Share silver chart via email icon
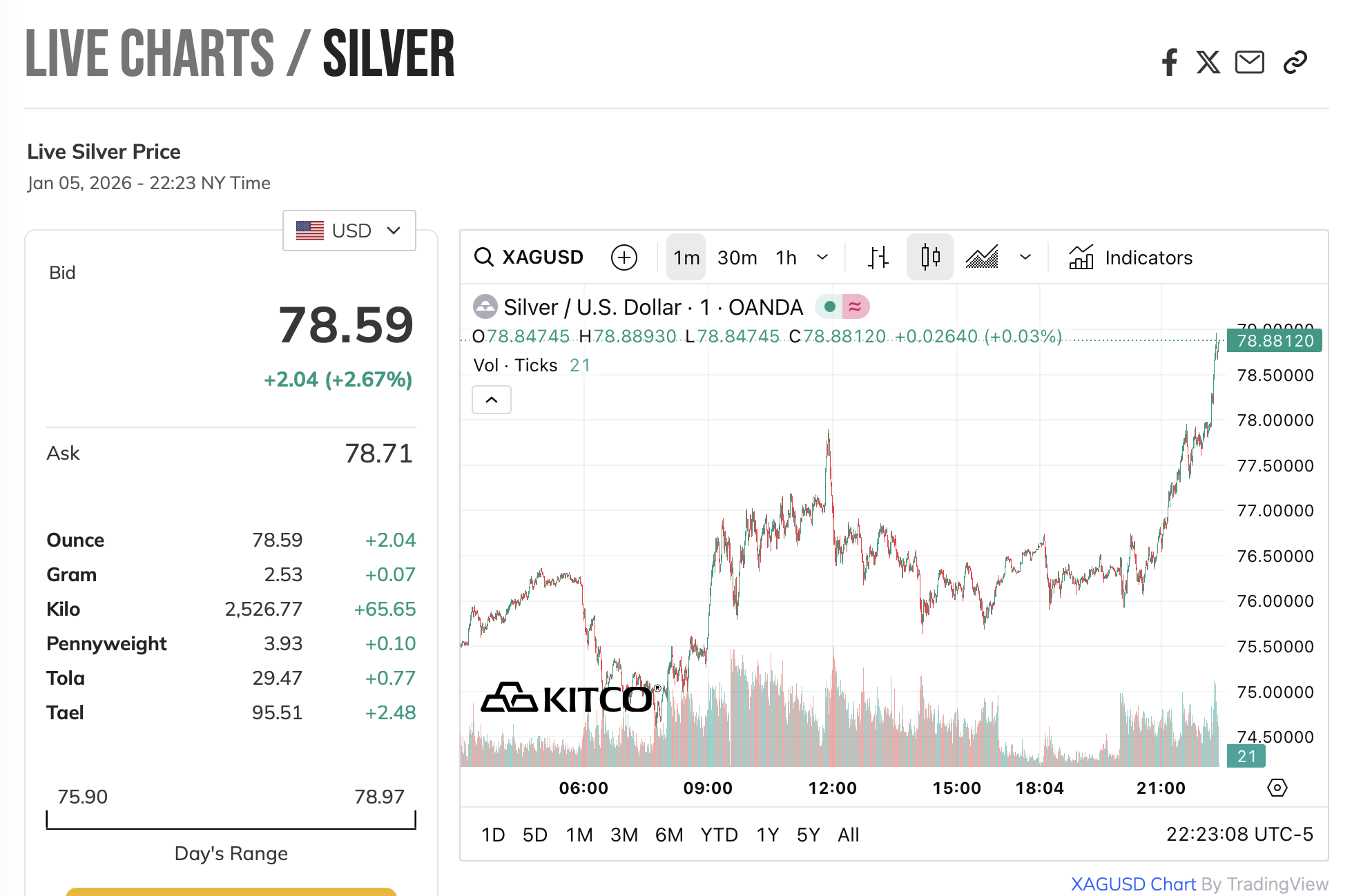Screen dimensions: 1352x896 [1249, 62]
